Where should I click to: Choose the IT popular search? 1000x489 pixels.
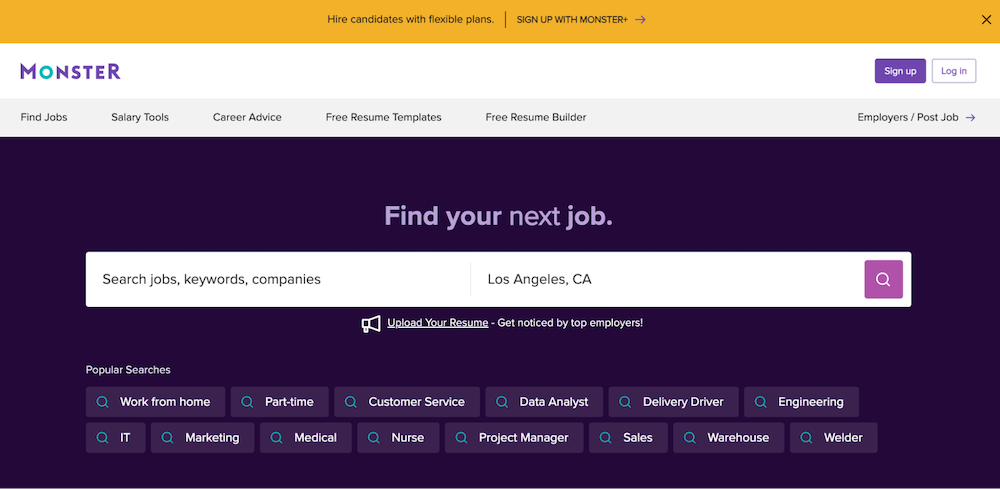pyautogui.click(x=115, y=438)
